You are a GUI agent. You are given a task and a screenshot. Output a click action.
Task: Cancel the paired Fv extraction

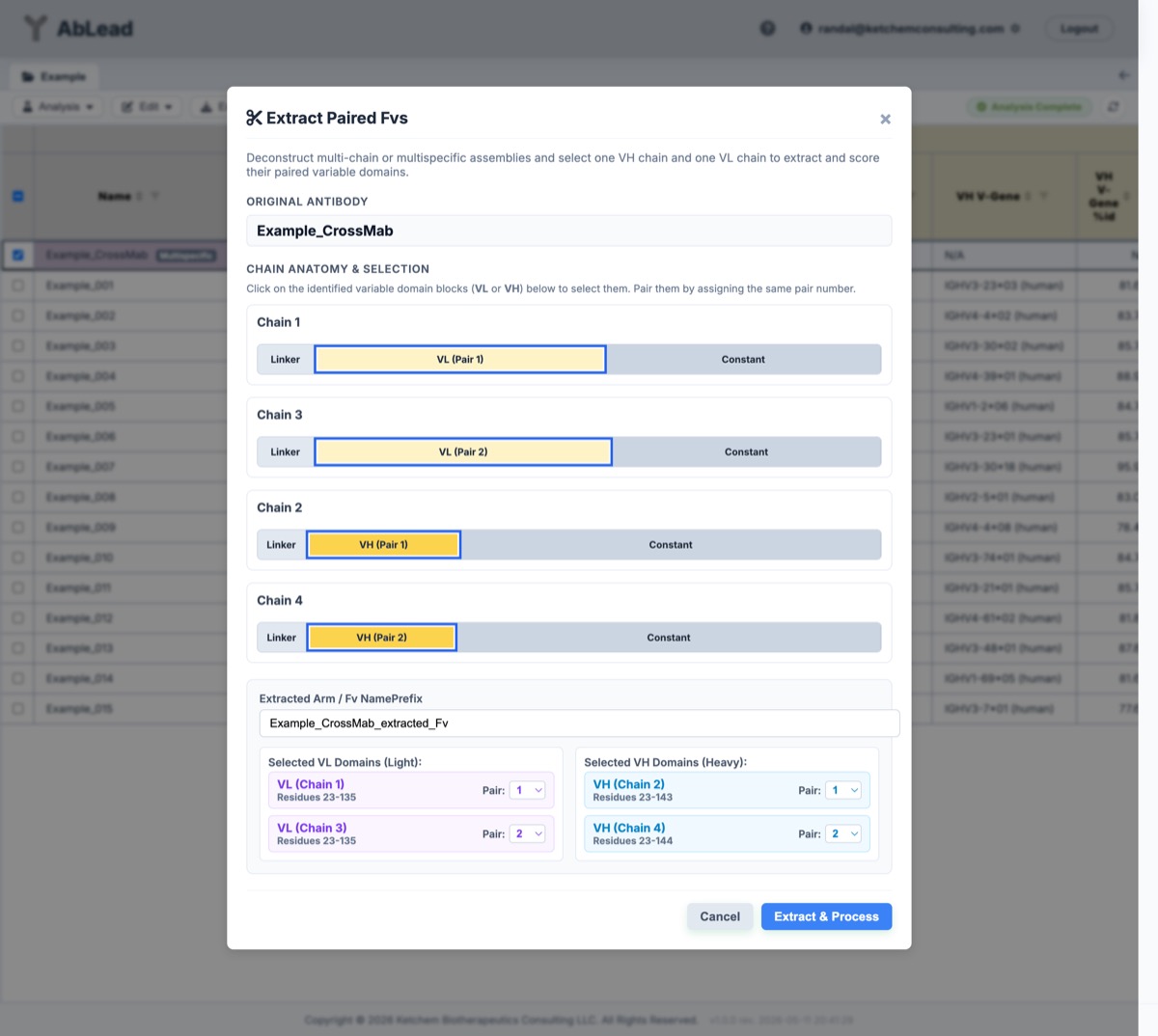tap(720, 916)
